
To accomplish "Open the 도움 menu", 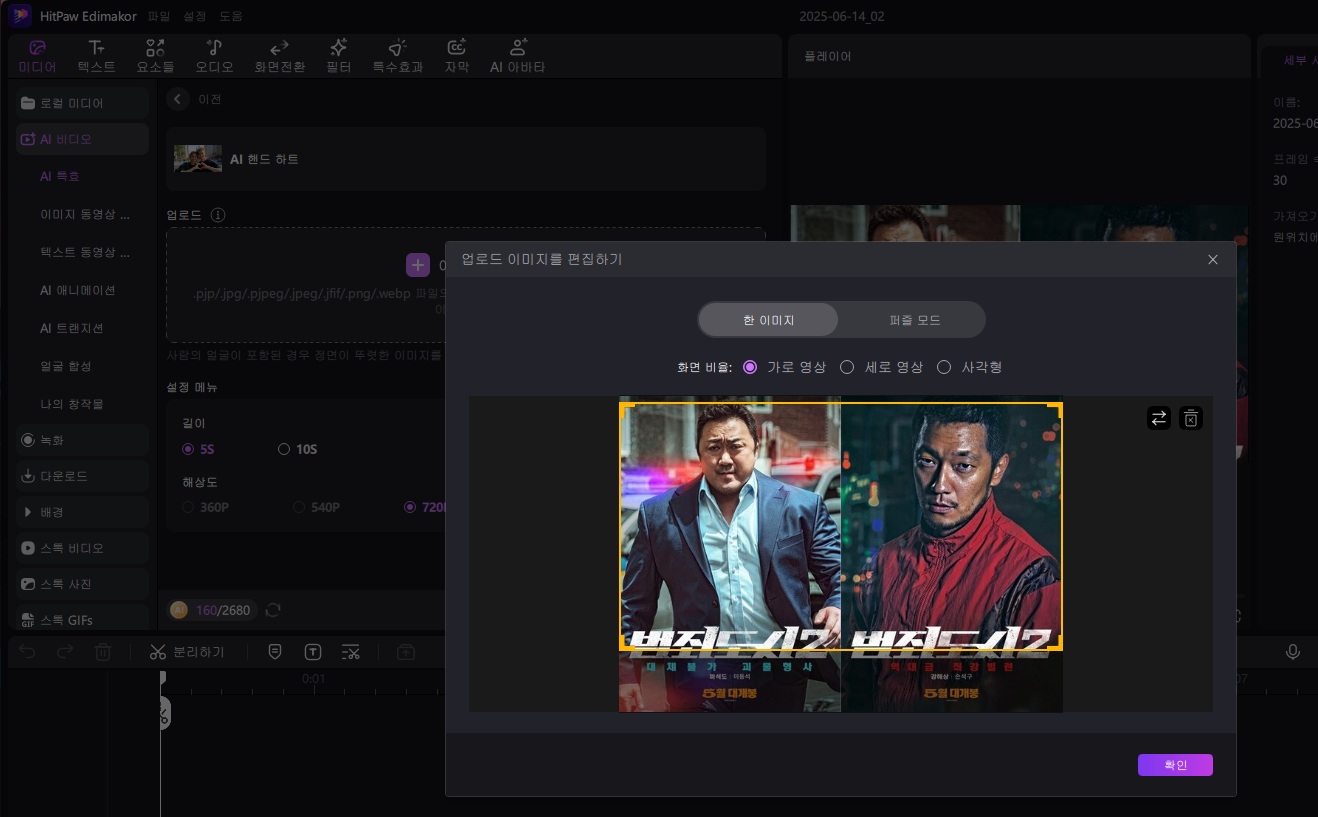I will (x=231, y=16).
